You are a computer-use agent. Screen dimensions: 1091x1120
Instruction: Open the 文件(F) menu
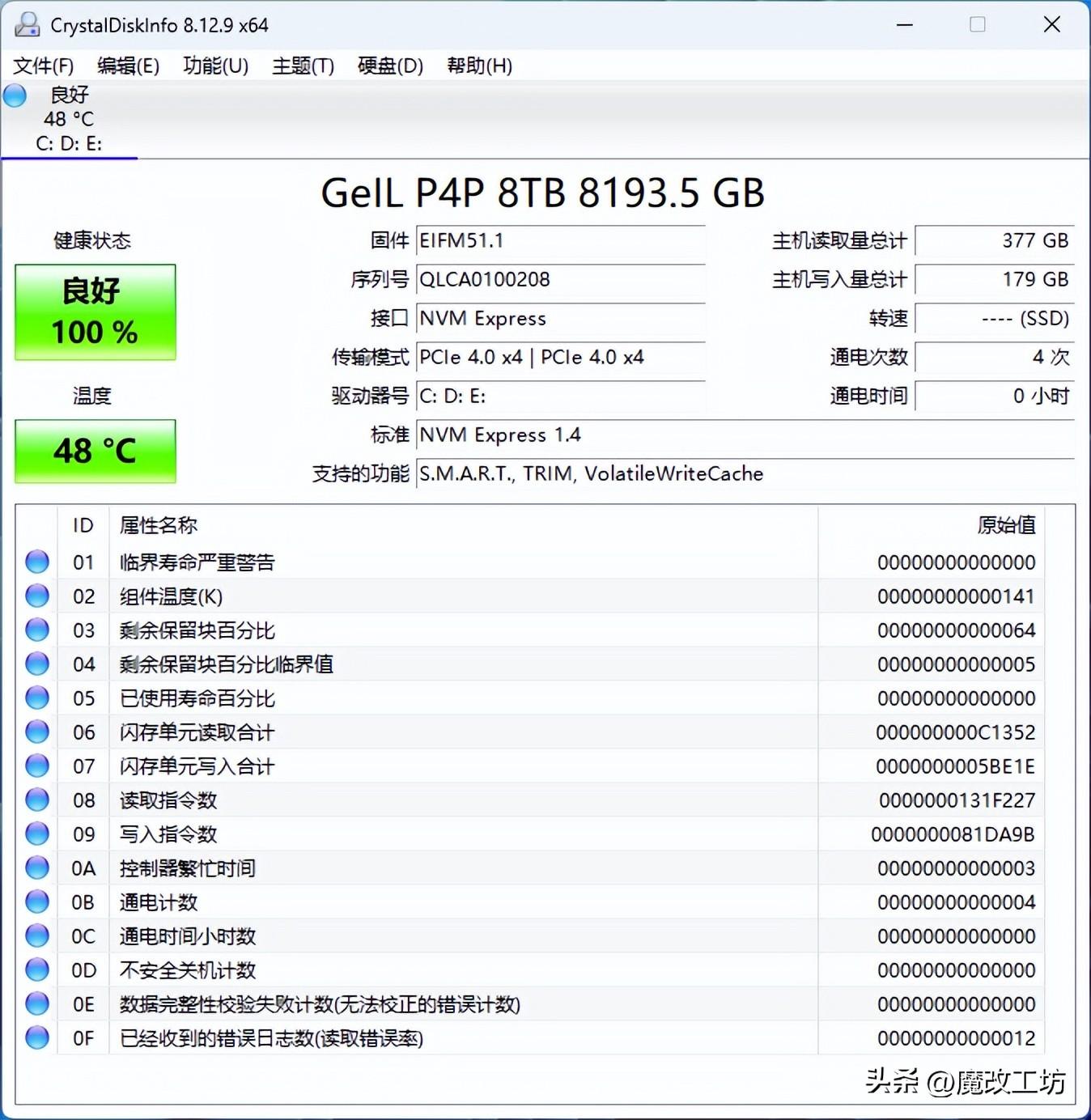(44, 66)
